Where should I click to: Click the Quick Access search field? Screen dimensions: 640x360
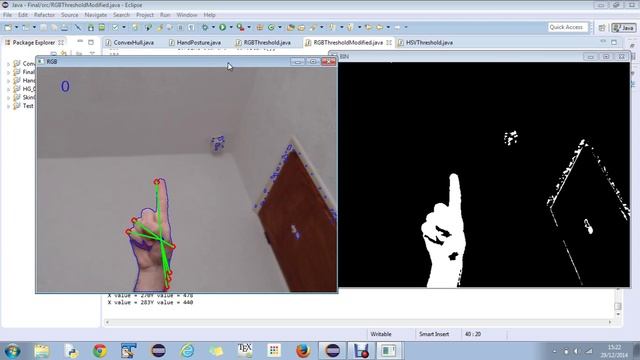coord(567,27)
